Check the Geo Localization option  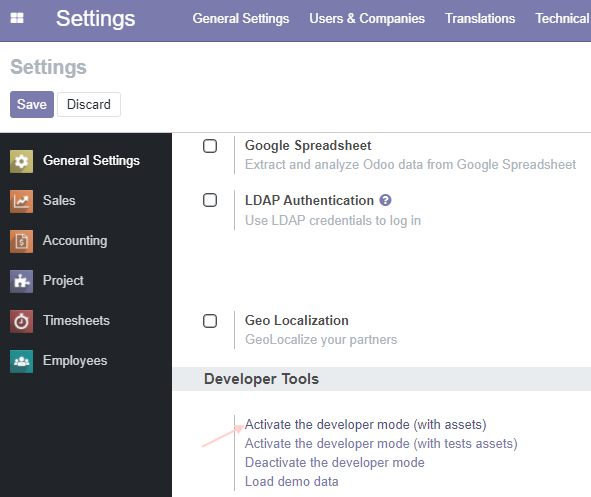pyautogui.click(x=210, y=321)
